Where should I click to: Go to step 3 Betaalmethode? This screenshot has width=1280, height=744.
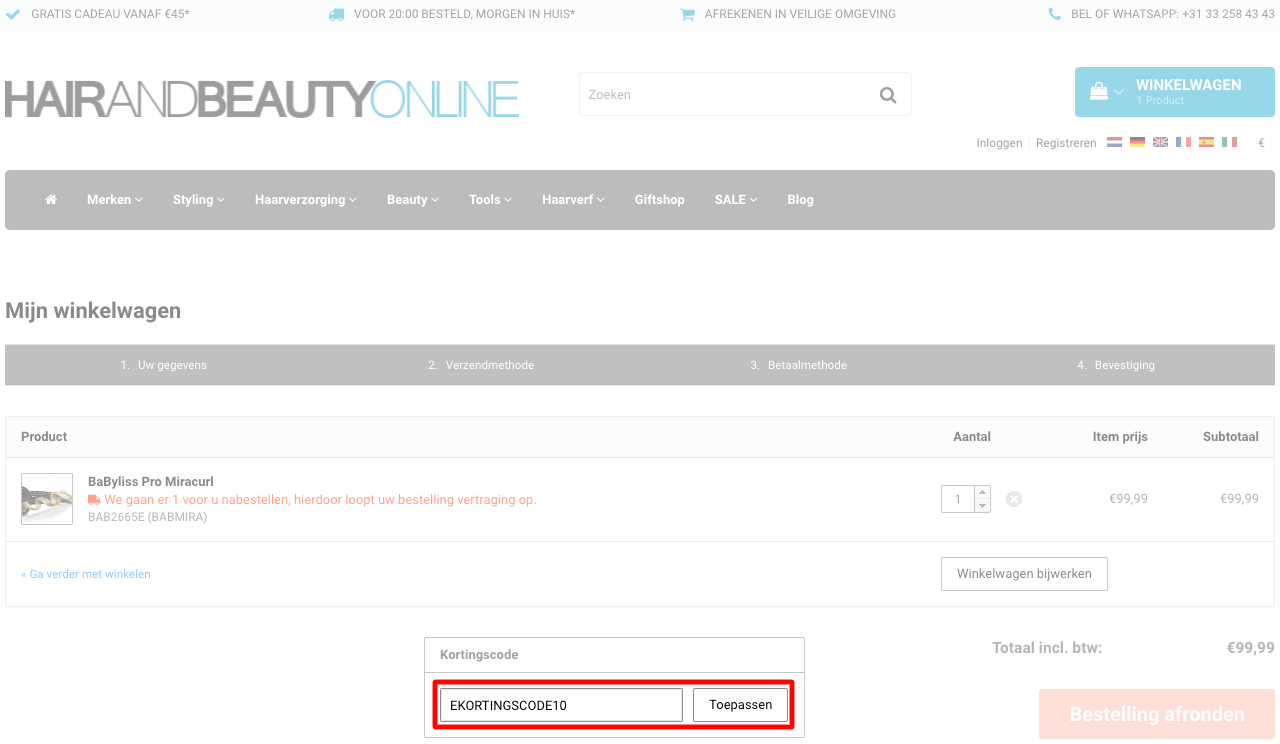click(799, 365)
